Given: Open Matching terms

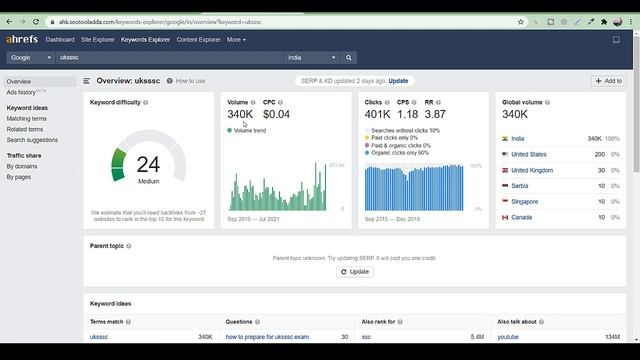Looking at the screenshot, I should (x=27, y=119).
